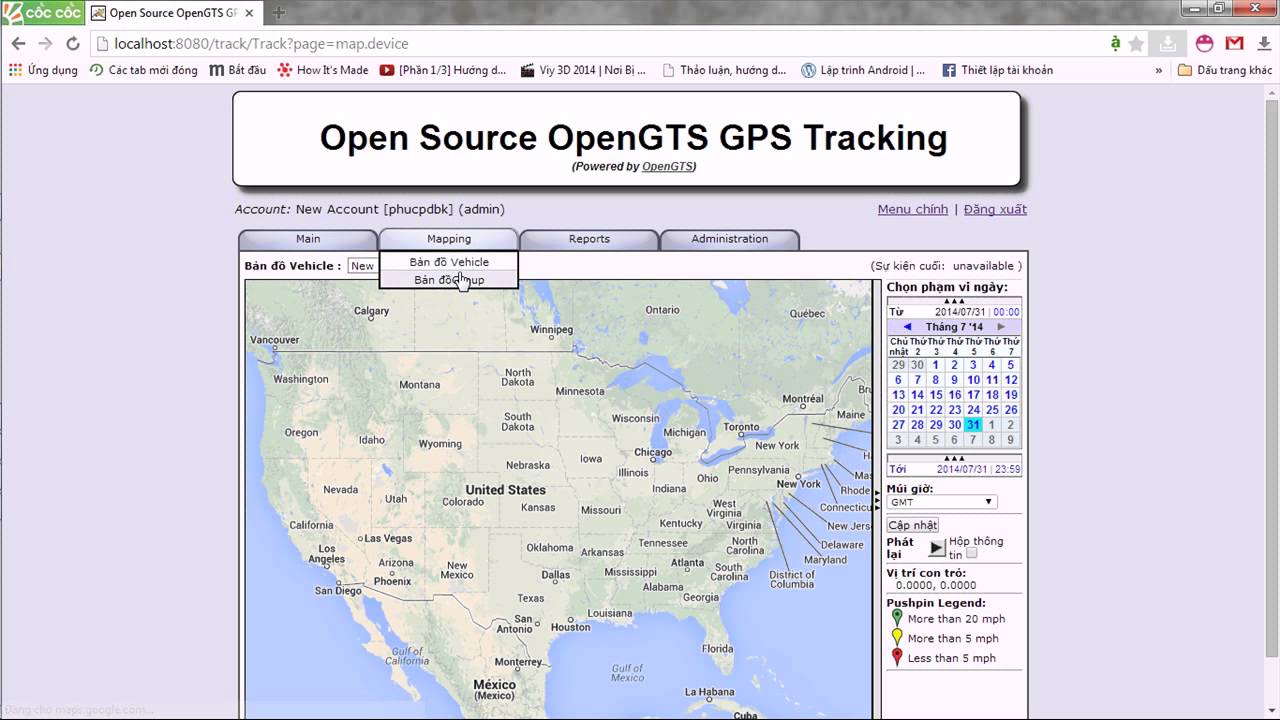Click the 'Cập nhật' update button
Viewport: 1280px width, 720px height.
point(913,525)
